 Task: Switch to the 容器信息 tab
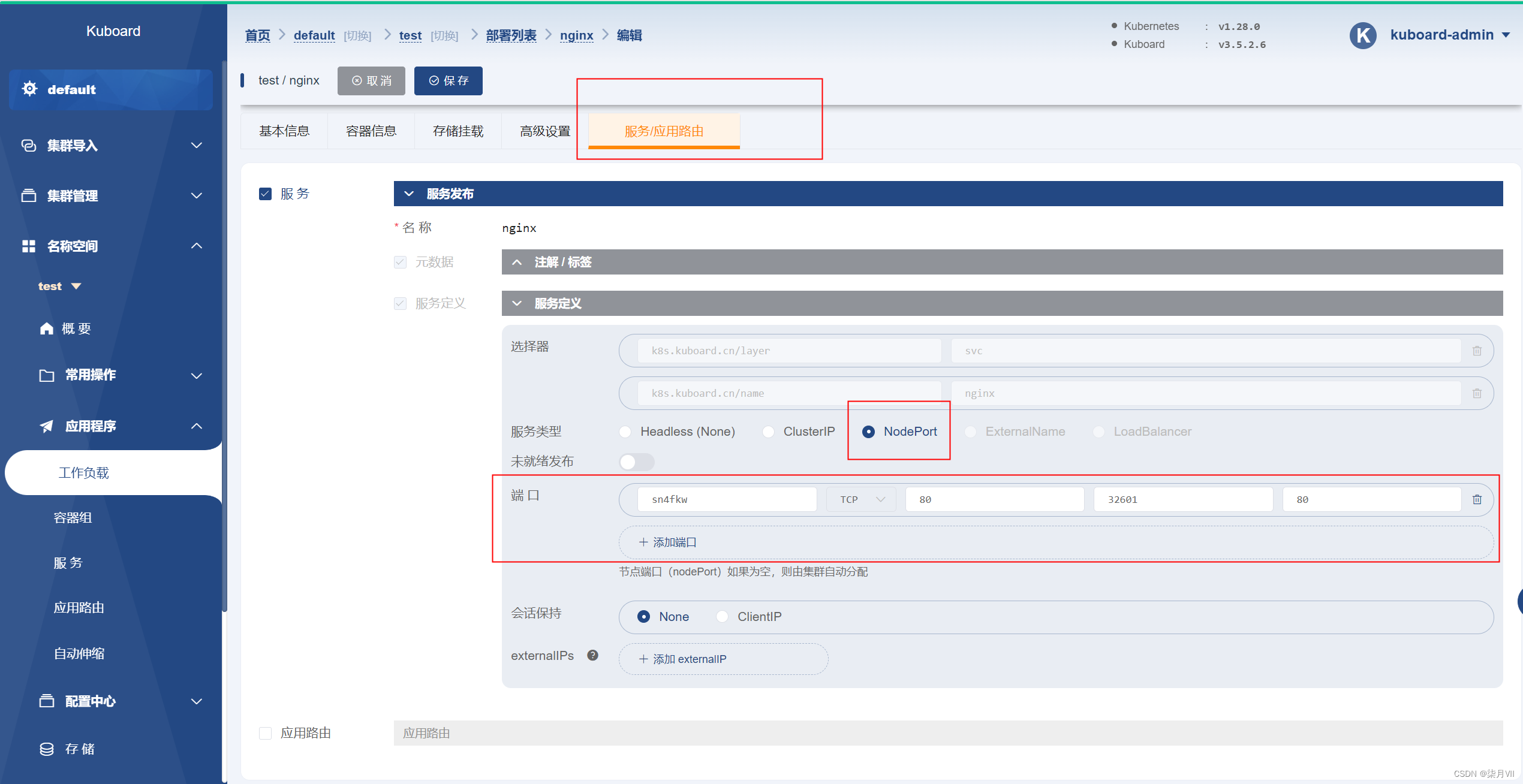click(x=371, y=131)
